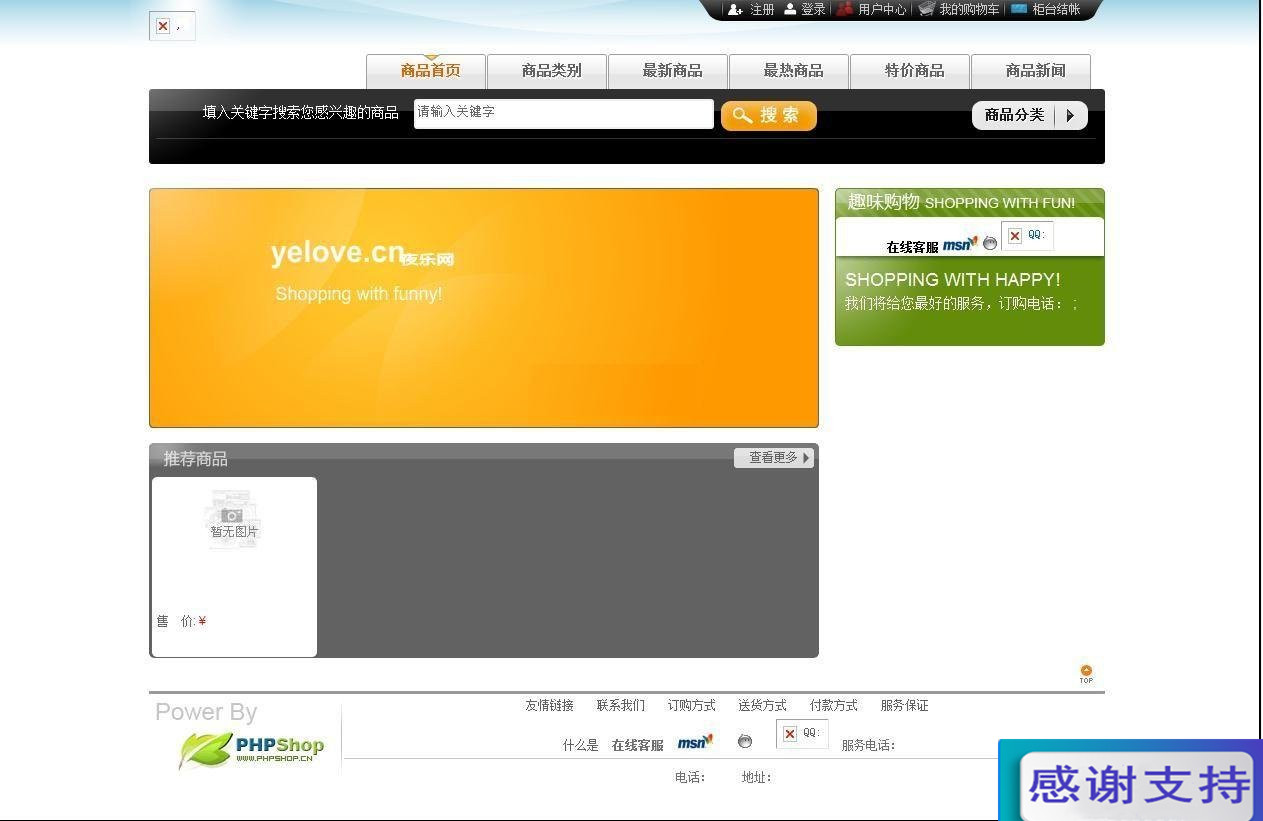
Task: Click the PHPShop logo in the footer
Action: point(252,748)
